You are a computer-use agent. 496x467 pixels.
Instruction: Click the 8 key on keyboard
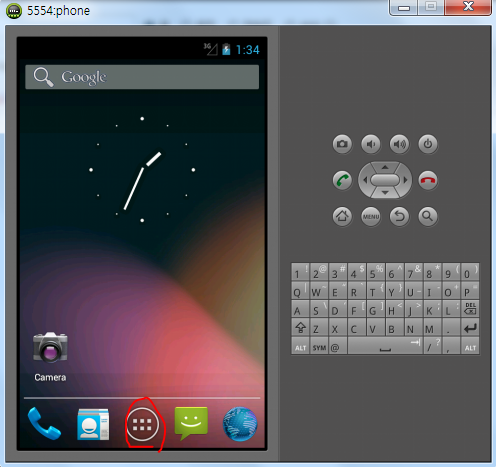[432, 272]
